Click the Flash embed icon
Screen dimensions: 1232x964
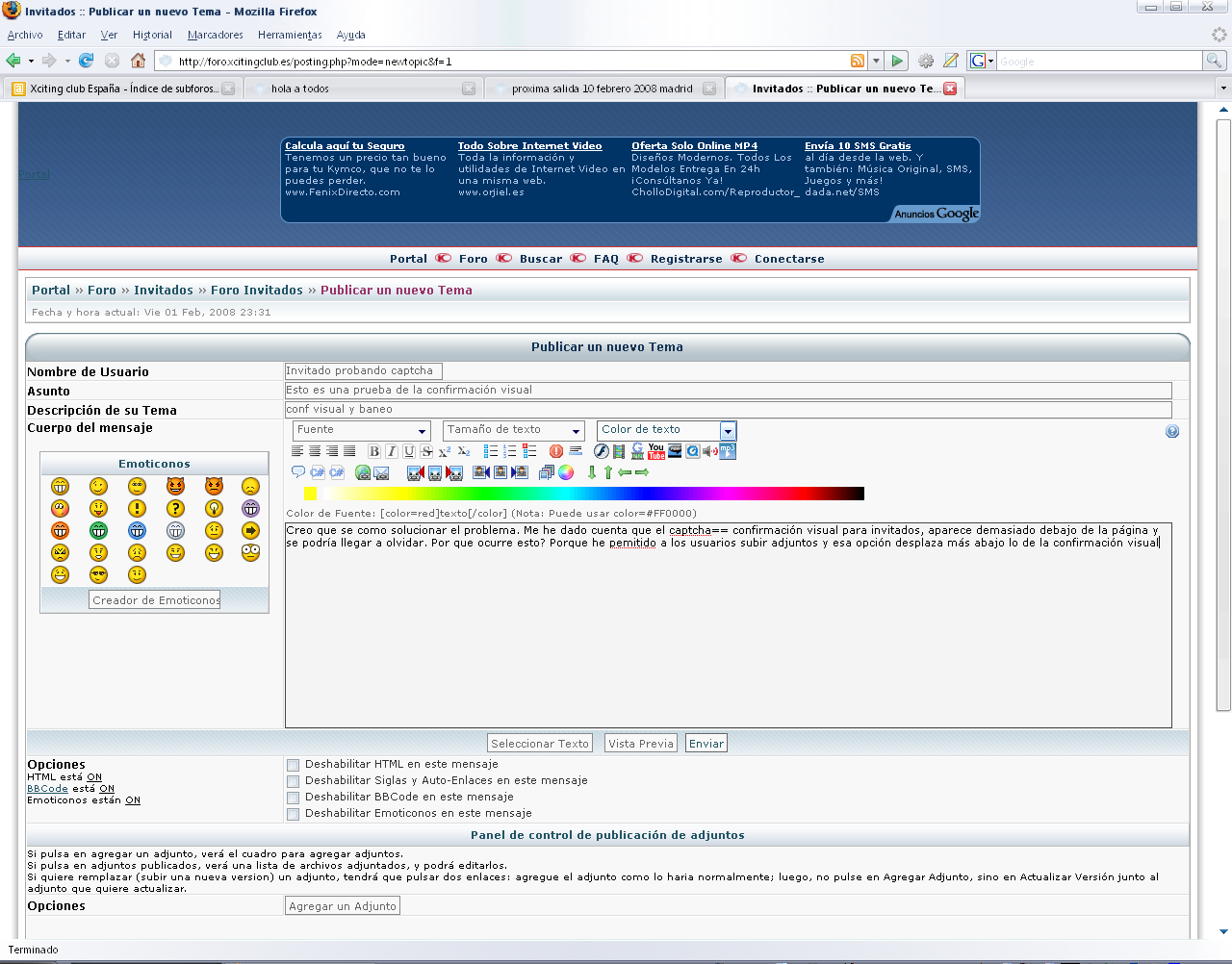602,451
